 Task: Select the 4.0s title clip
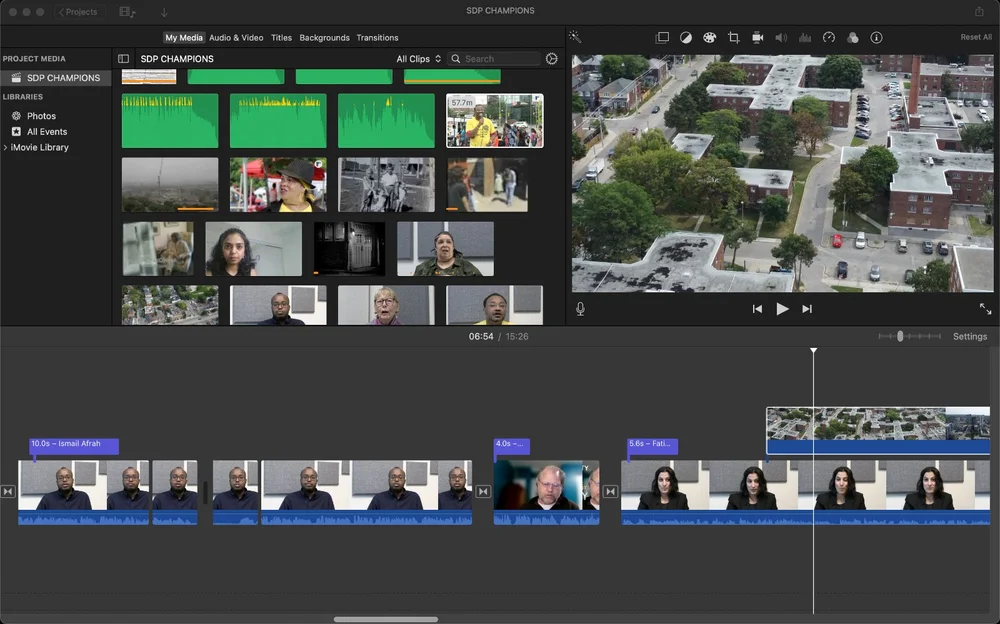click(x=511, y=445)
